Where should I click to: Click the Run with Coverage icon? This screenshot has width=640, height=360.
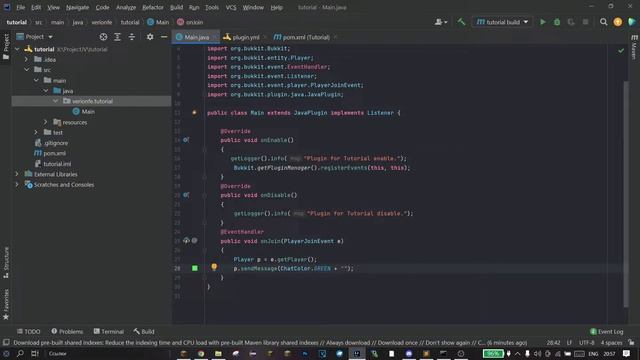point(571,22)
